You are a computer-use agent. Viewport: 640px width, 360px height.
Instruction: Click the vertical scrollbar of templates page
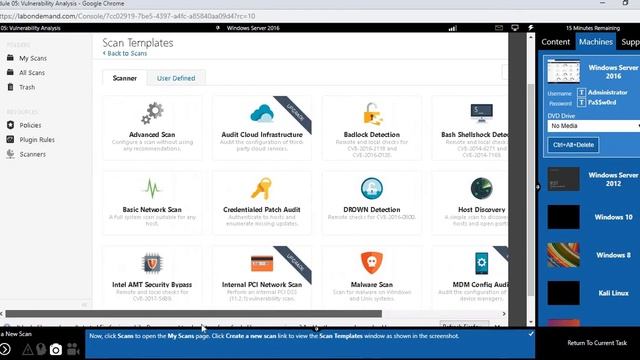531,190
